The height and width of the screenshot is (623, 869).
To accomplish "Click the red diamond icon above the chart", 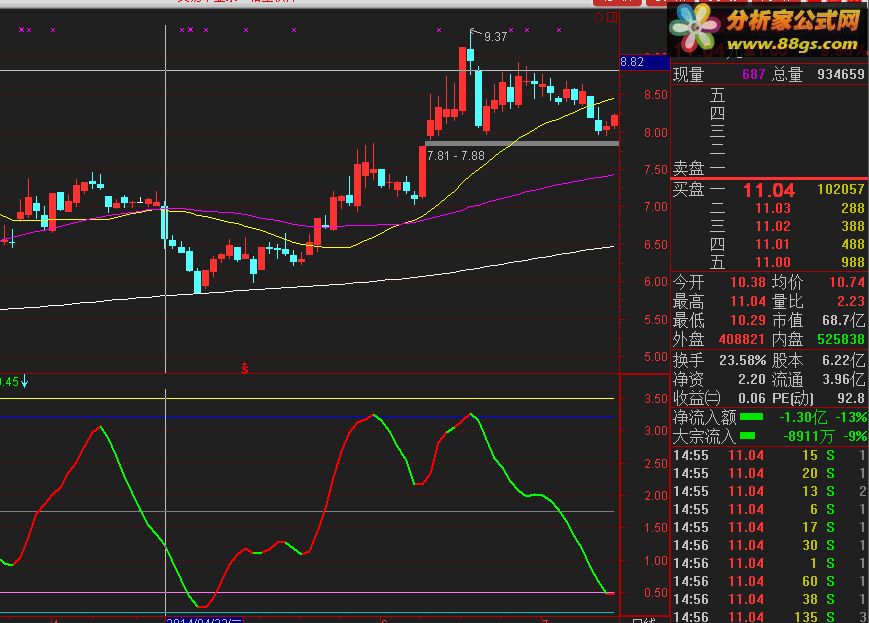I will (599, 18).
